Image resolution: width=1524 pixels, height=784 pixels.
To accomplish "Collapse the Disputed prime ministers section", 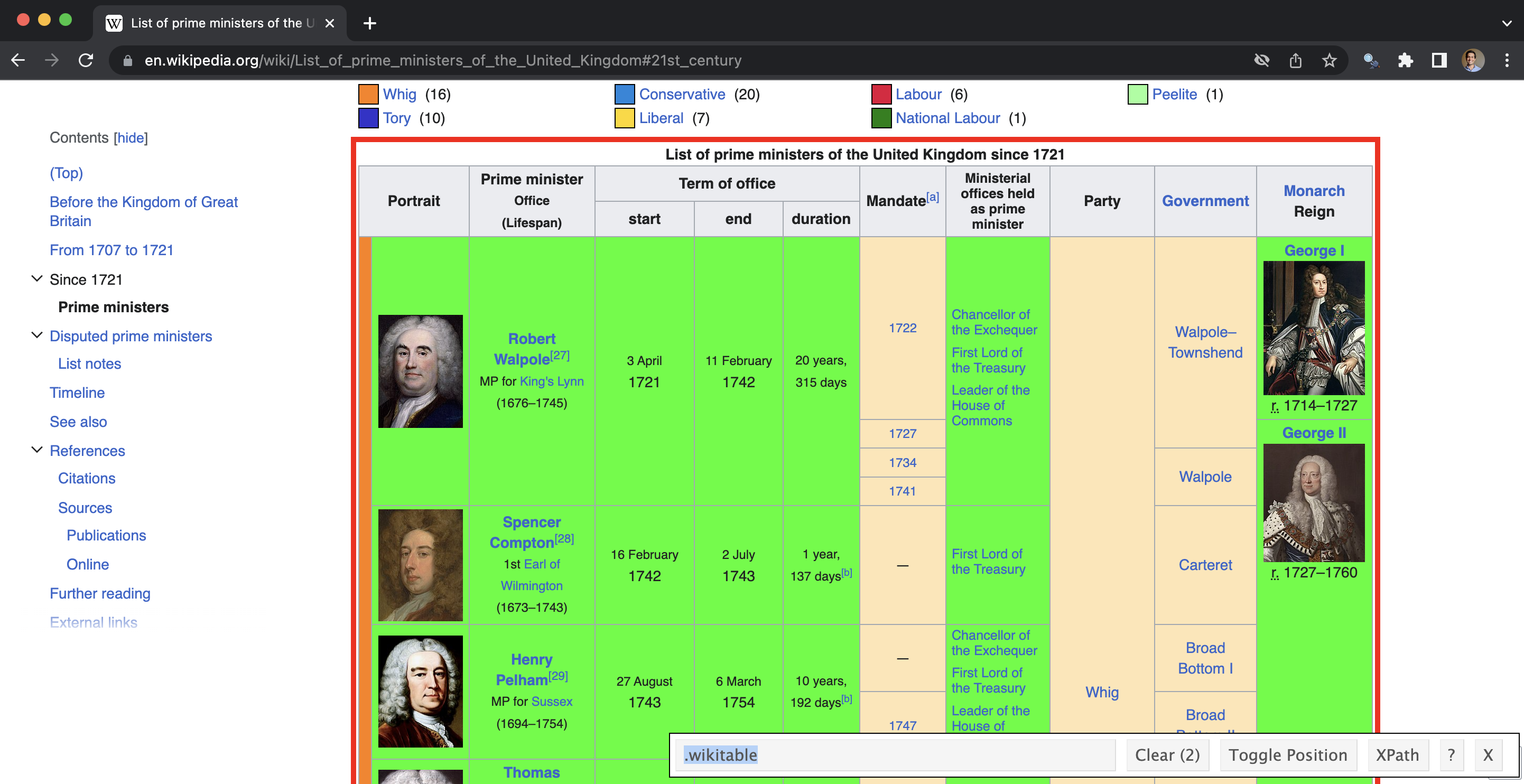I will [36, 335].
